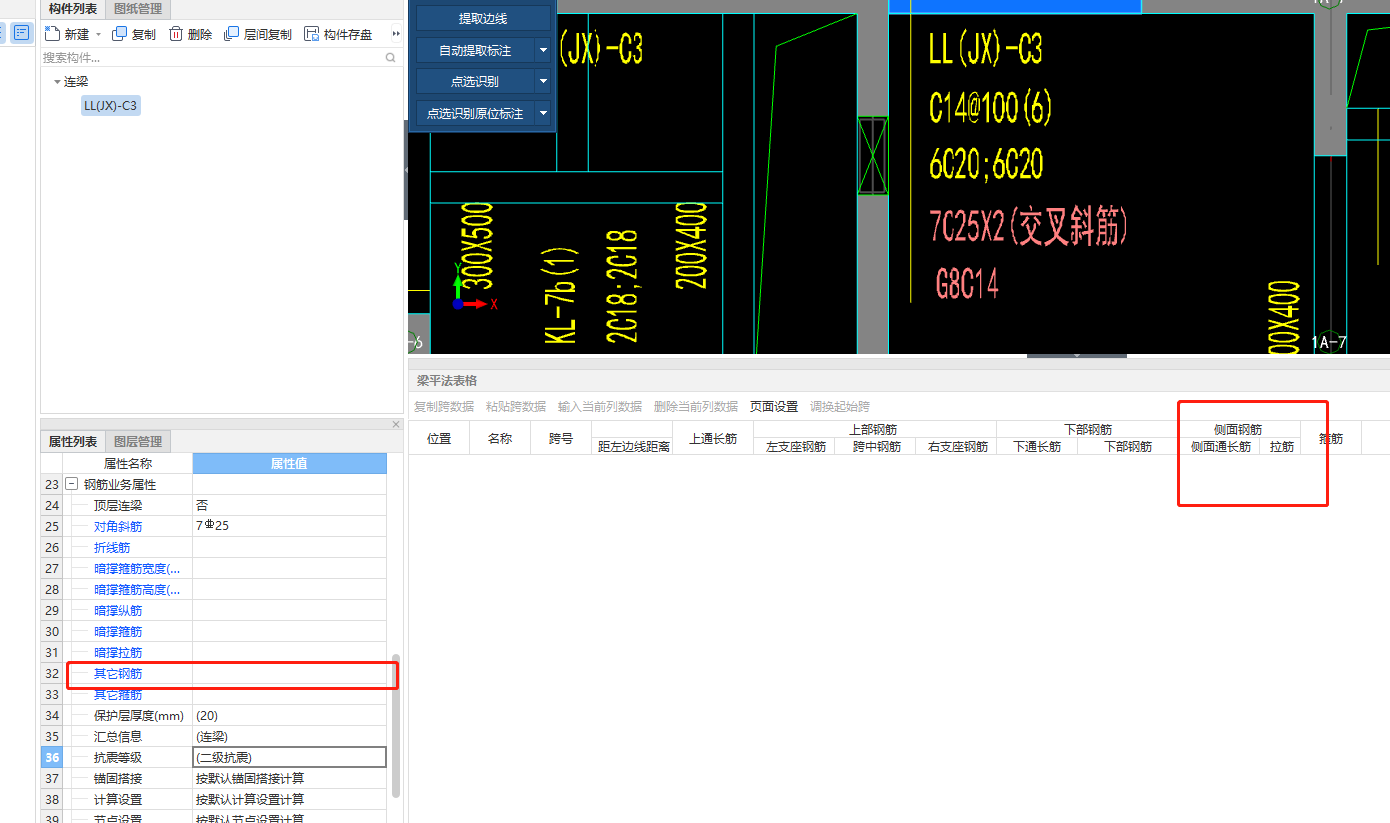Close the property panel with the X icon
The height and width of the screenshot is (823, 1390).
pos(395,425)
